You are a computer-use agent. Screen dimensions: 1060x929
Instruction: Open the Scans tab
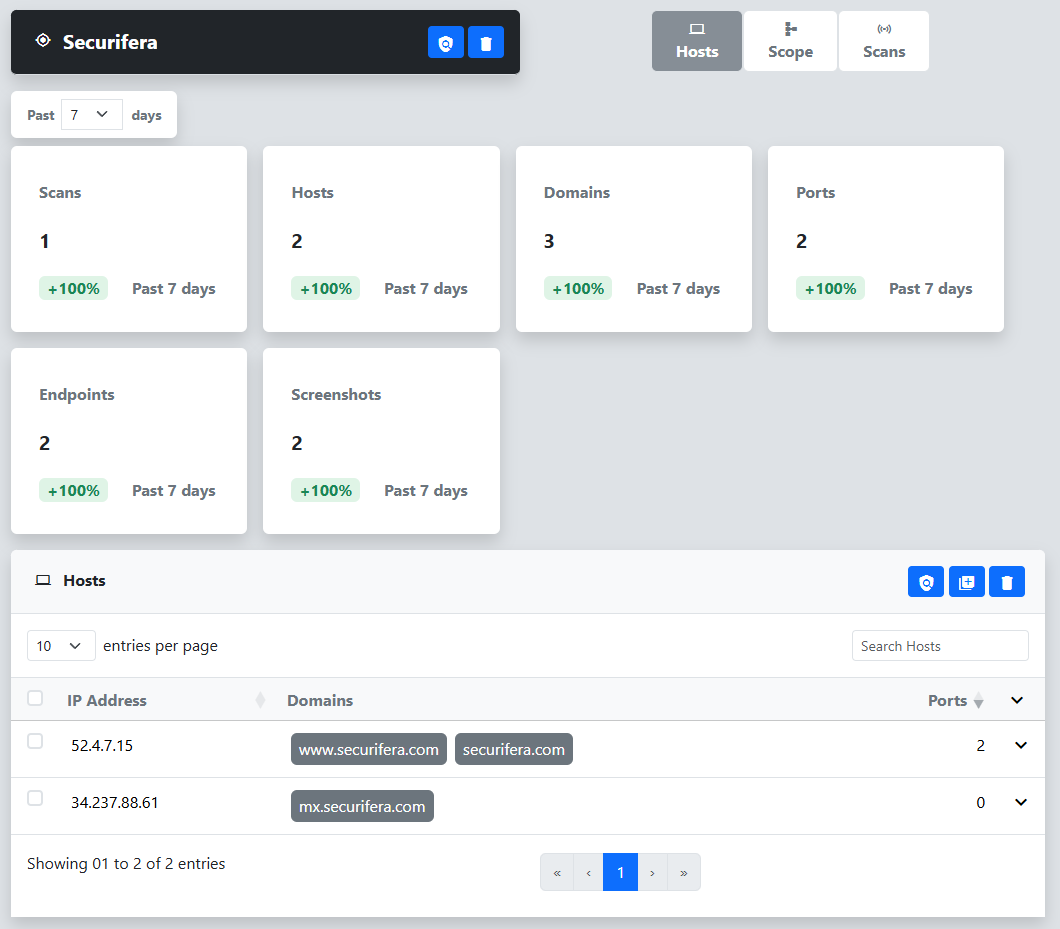[x=884, y=41]
